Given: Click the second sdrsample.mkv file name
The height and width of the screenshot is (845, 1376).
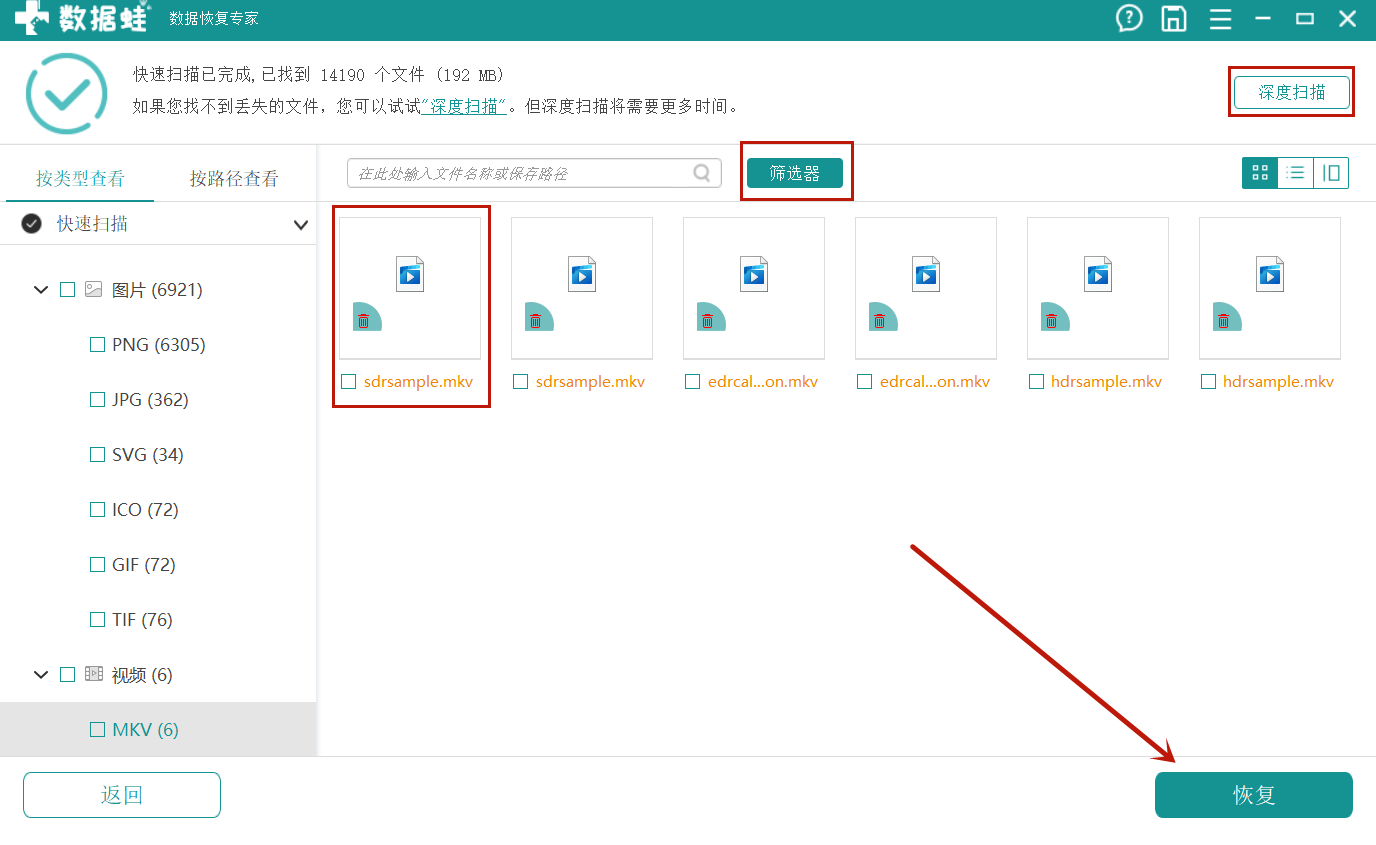Looking at the screenshot, I should pos(590,382).
